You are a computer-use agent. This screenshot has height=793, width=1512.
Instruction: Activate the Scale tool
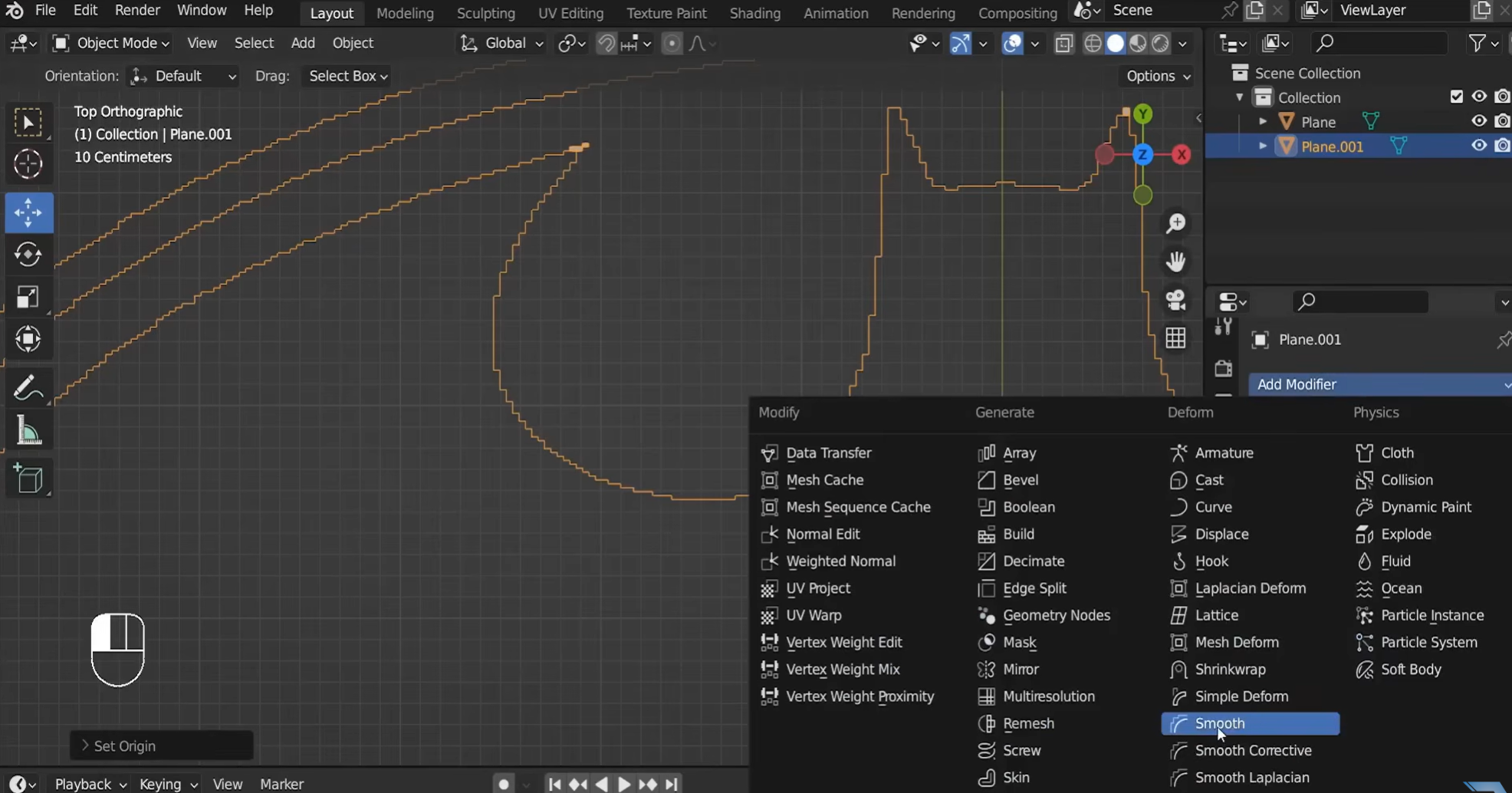(x=28, y=297)
